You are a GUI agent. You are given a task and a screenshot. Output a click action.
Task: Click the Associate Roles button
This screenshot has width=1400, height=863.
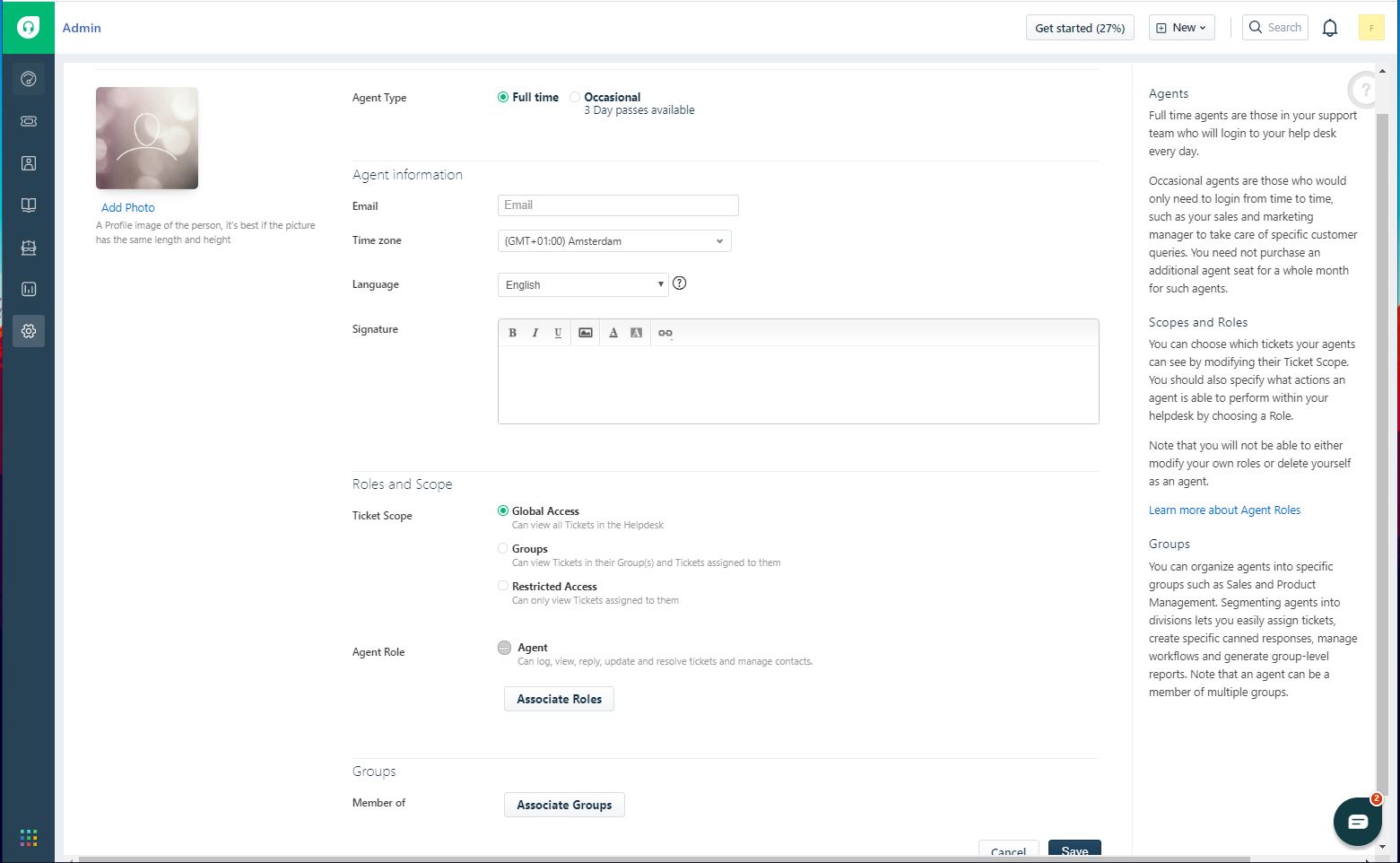click(559, 699)
